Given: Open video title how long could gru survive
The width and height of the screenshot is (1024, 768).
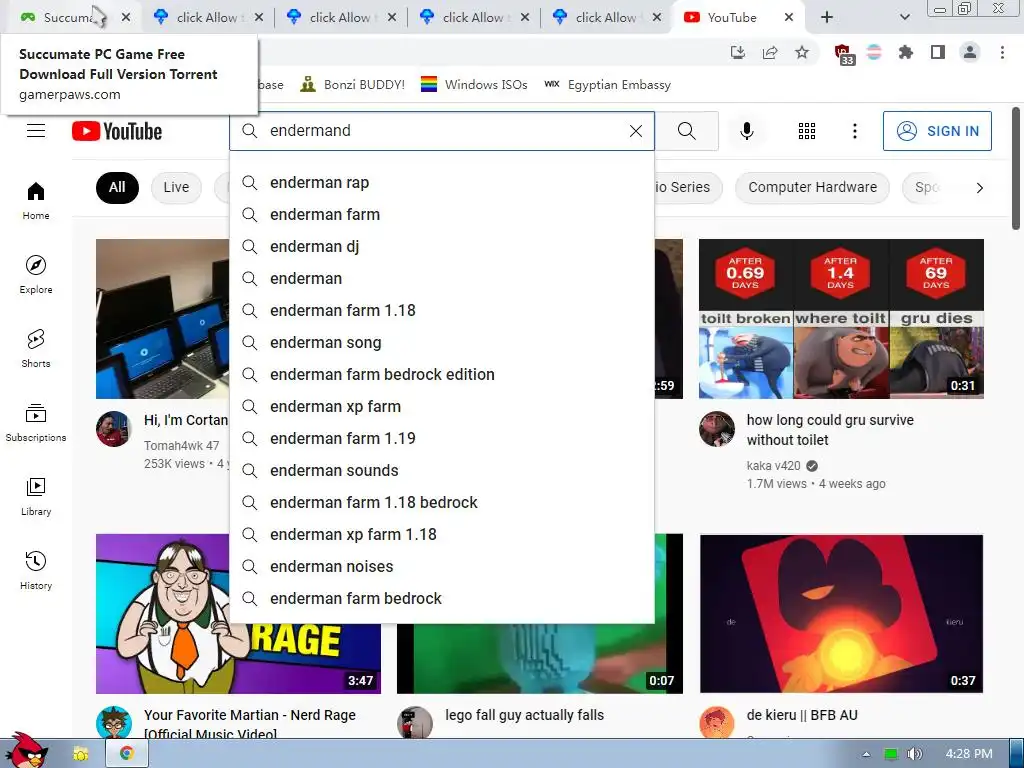Looking at the screenshot, I should coord(830,430).
